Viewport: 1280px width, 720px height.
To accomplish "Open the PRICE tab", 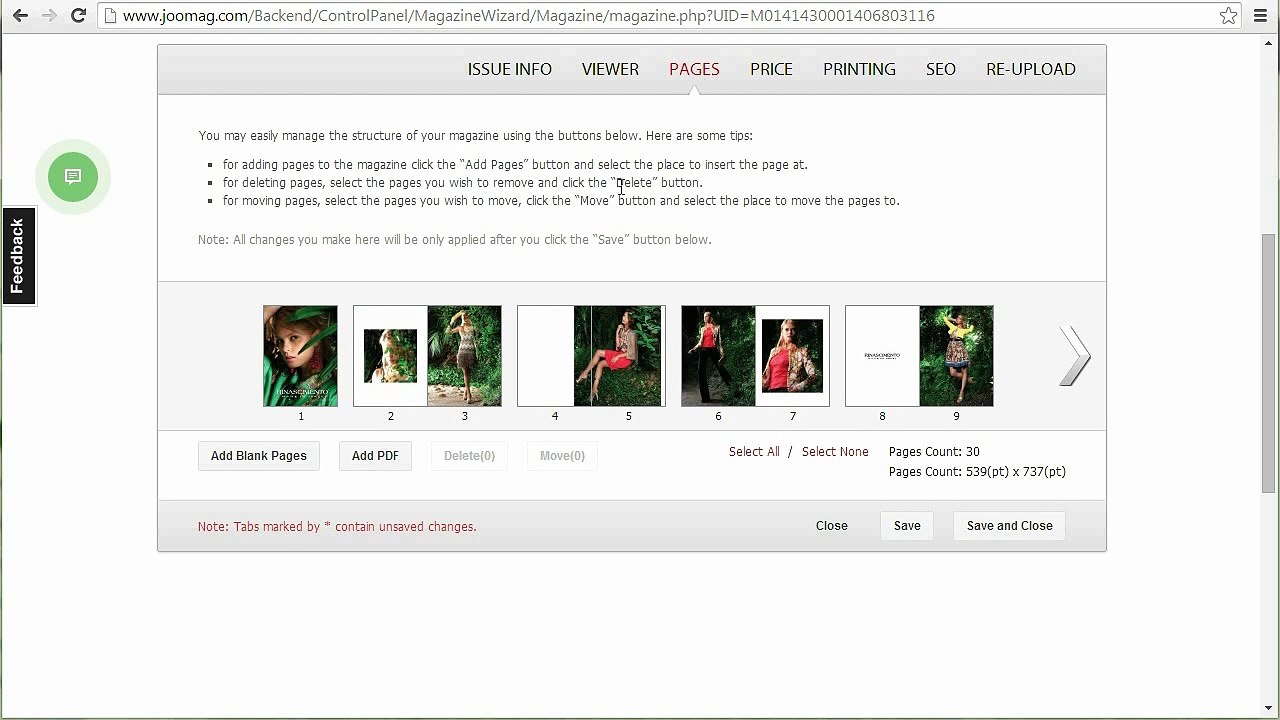I will [x=771, y=69].
